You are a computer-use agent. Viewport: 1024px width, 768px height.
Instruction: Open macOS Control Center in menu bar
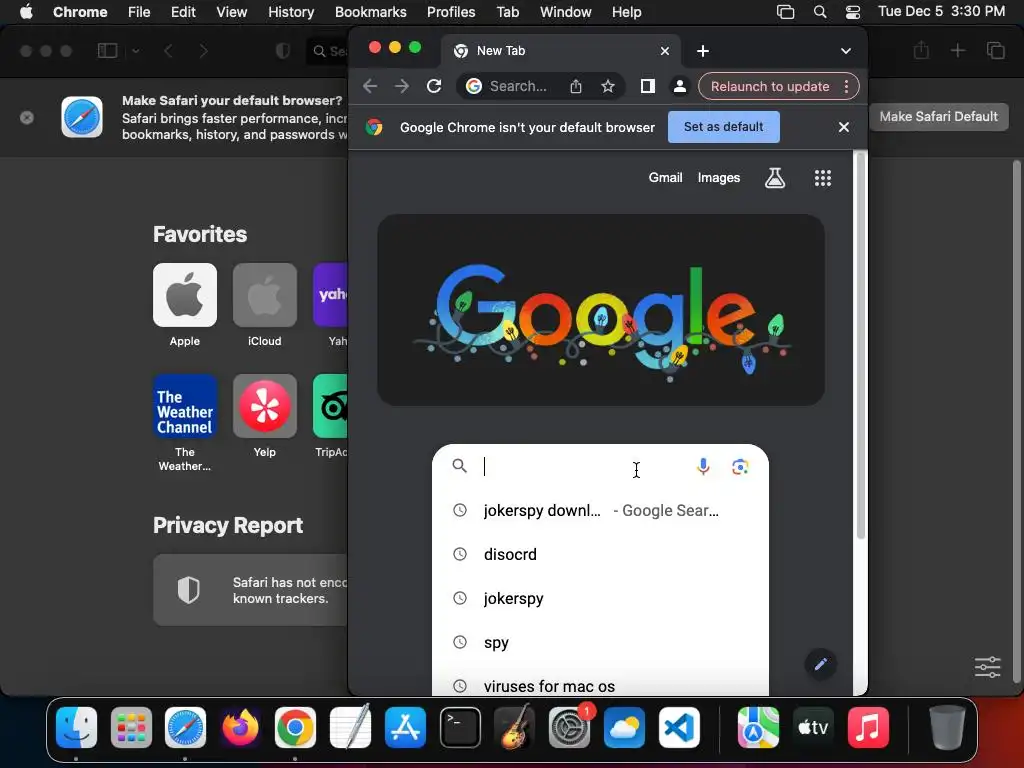coord(852,12)
